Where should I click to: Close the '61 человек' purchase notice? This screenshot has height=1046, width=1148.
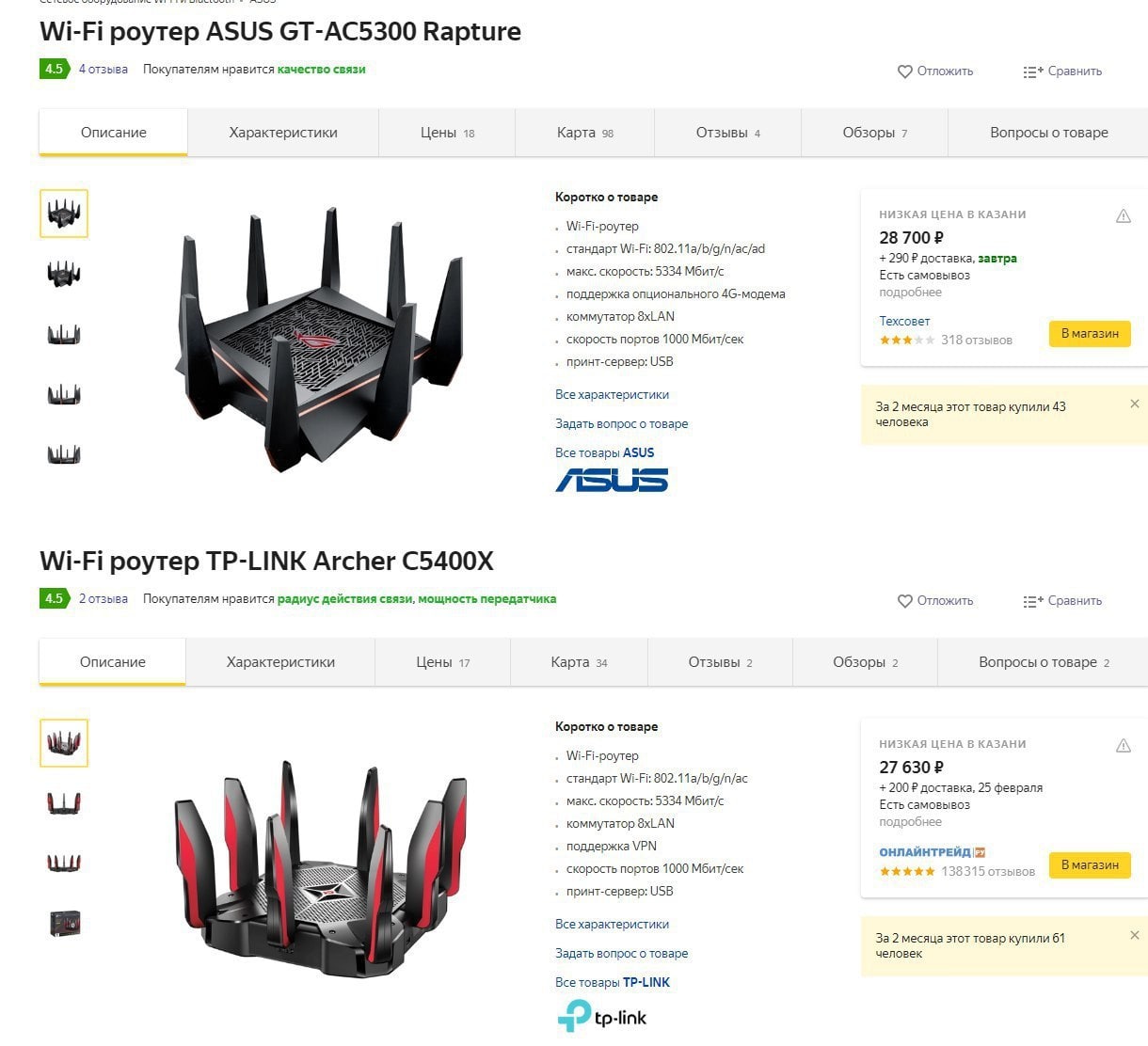(1134, 935)
